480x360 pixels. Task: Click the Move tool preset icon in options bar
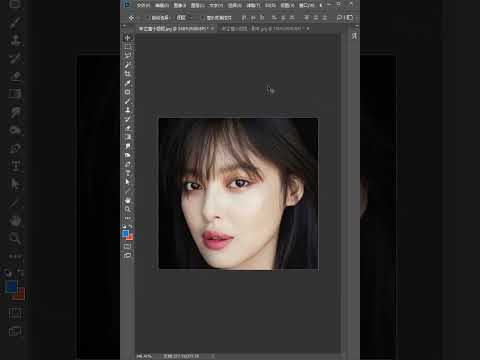pyautogui.click(x=131, y=18)
